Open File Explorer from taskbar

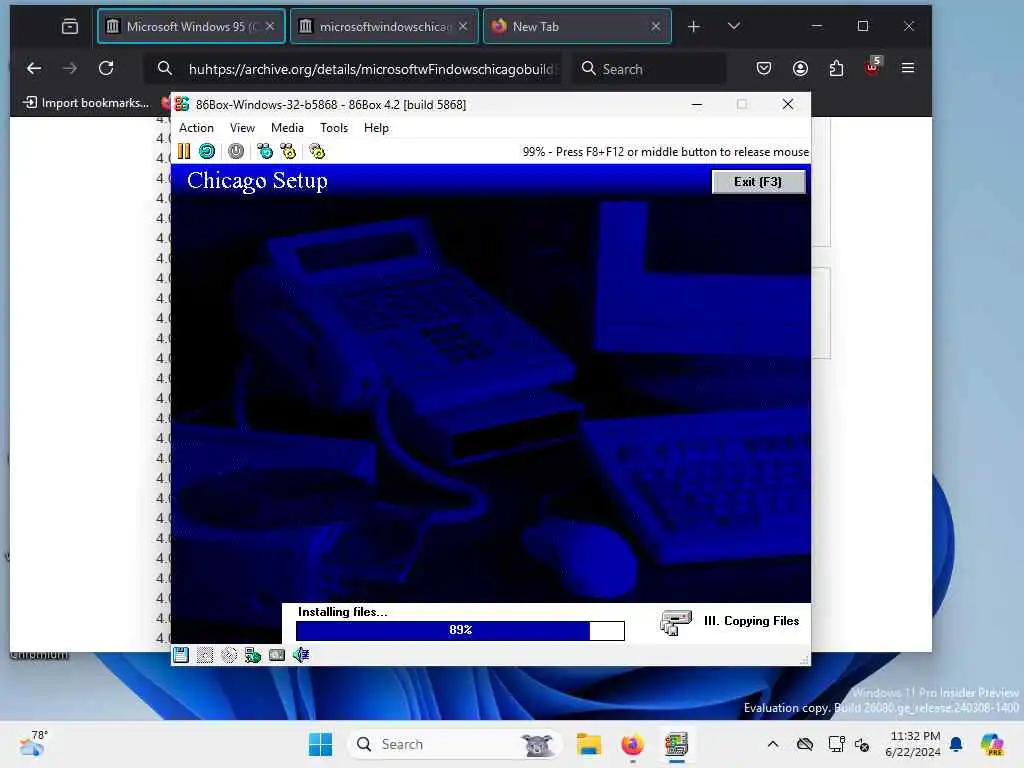[588, 744]
